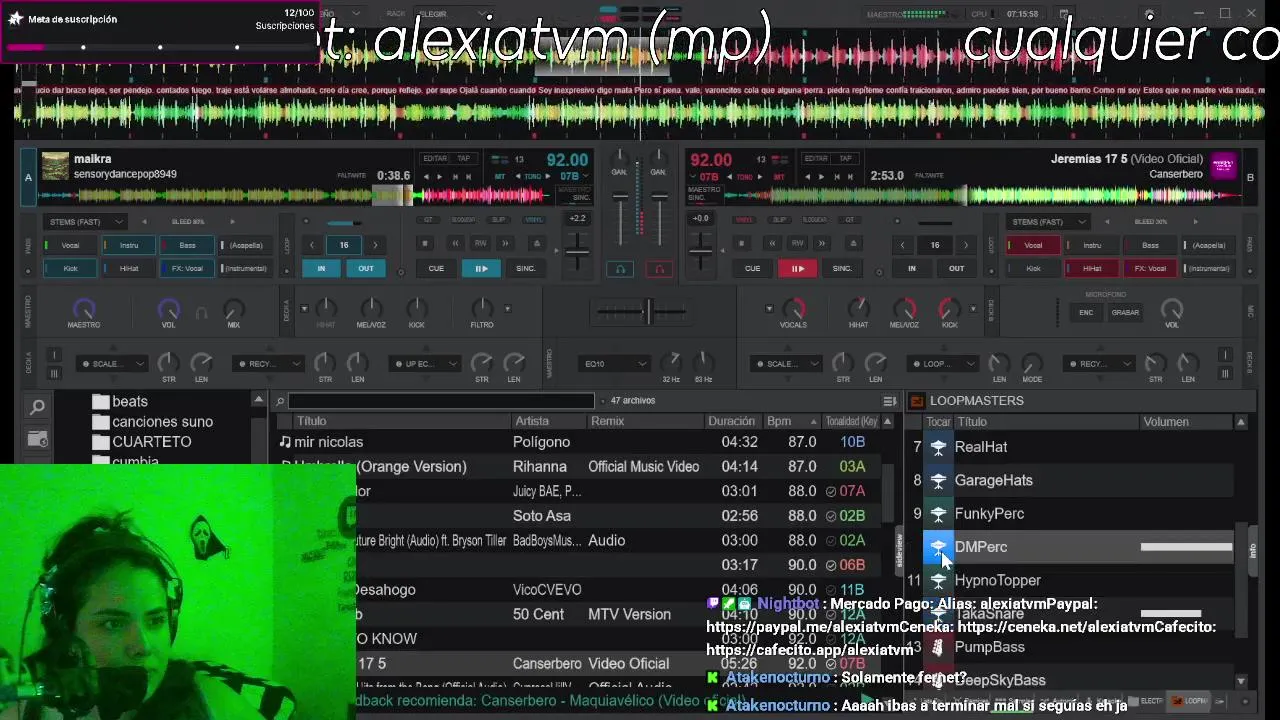
Task: Play the RealHat sample
Action: 938,447
